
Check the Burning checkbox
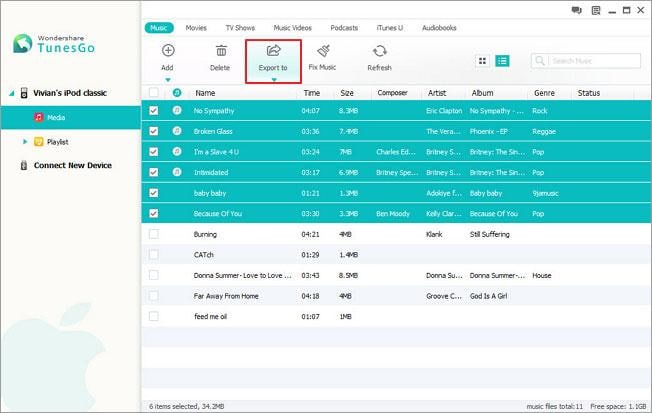(153, 234)
